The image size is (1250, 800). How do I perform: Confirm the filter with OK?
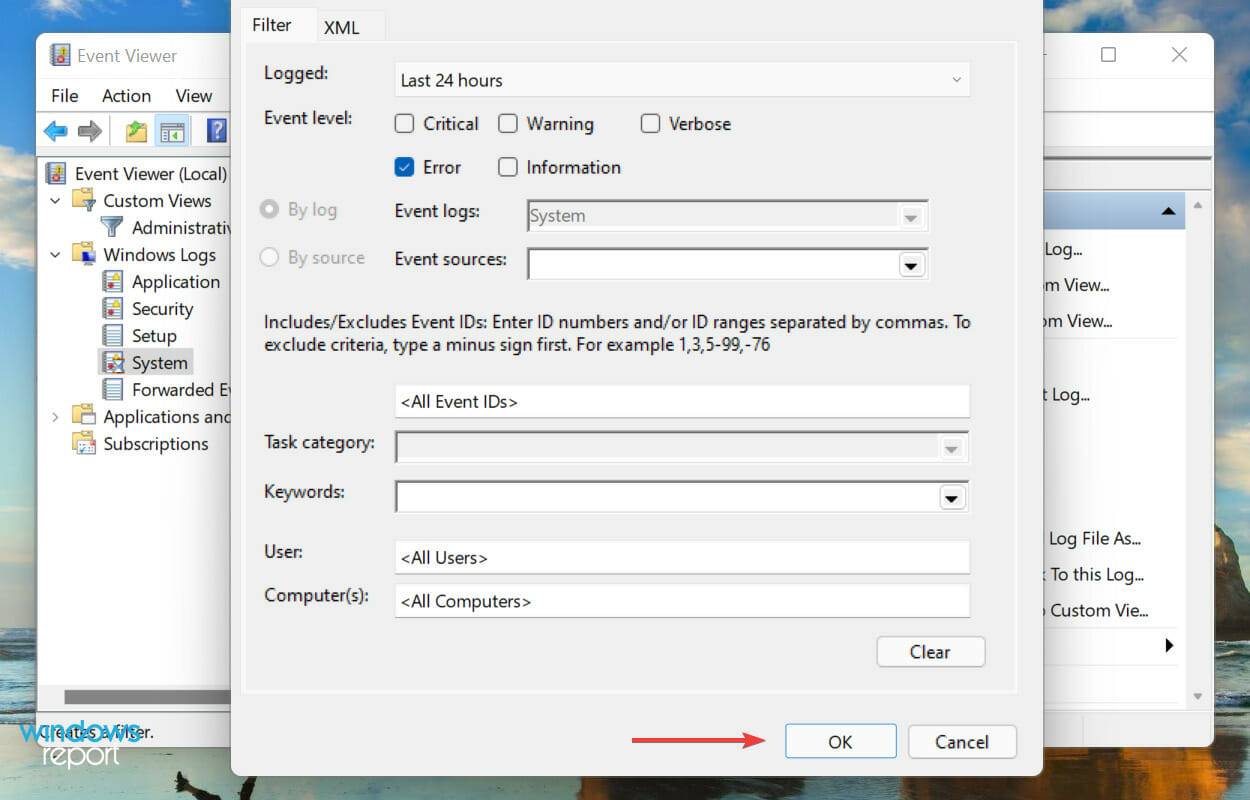point(839,741)
